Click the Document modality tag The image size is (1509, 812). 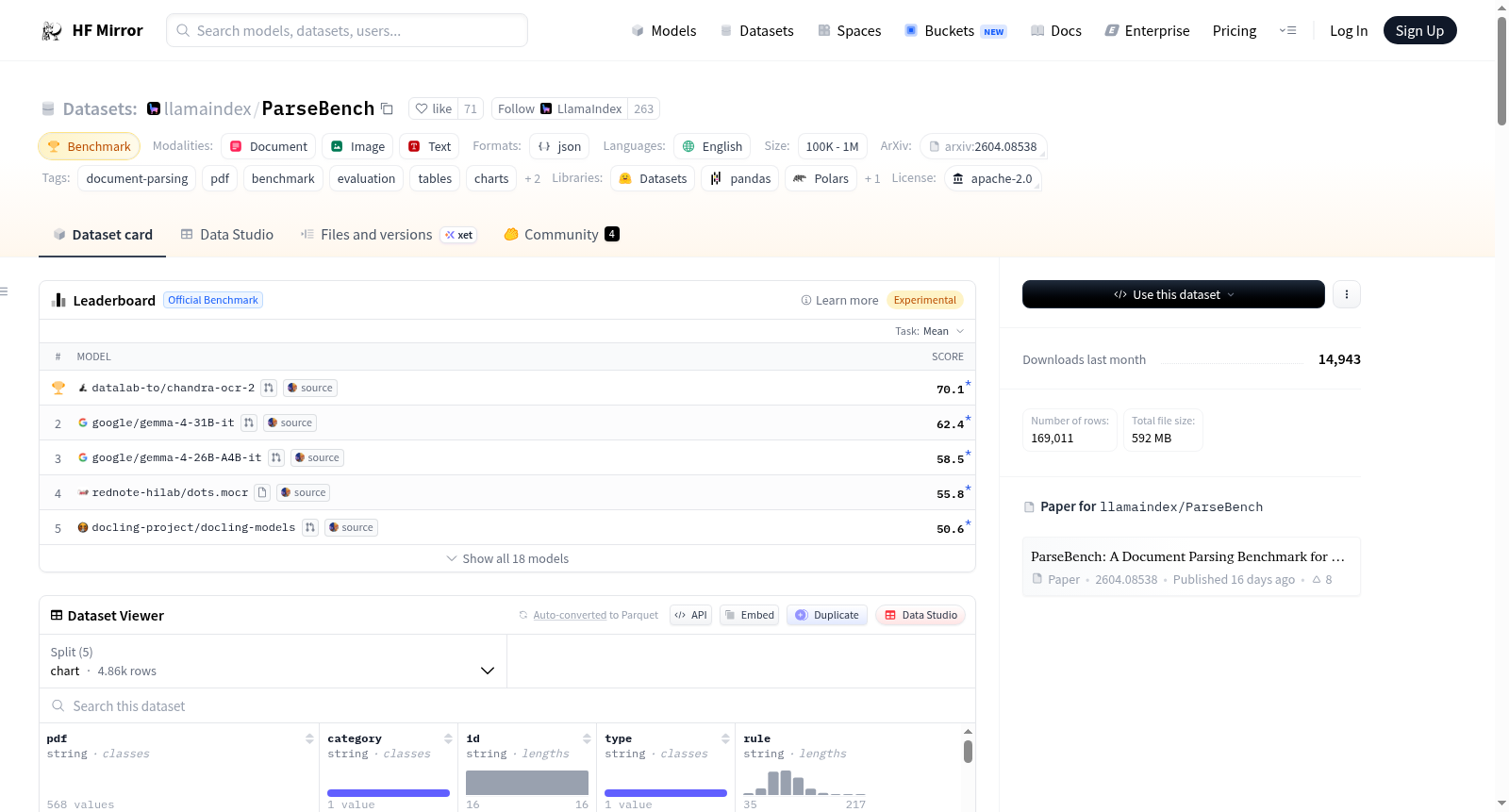coord(269,146)
